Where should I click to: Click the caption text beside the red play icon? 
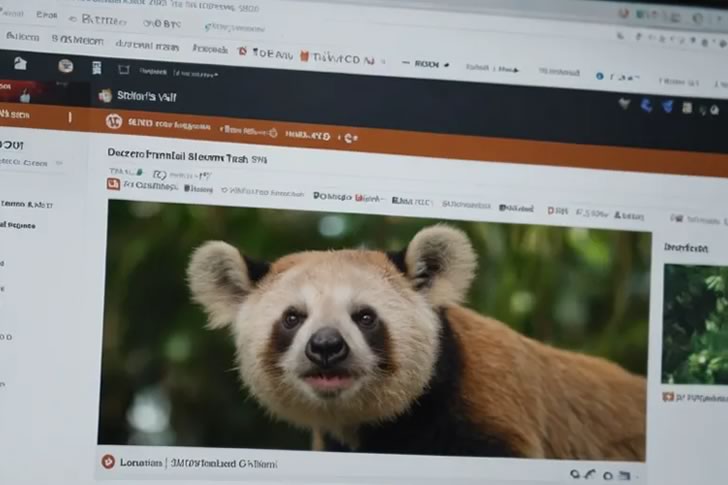click(198, 463)
